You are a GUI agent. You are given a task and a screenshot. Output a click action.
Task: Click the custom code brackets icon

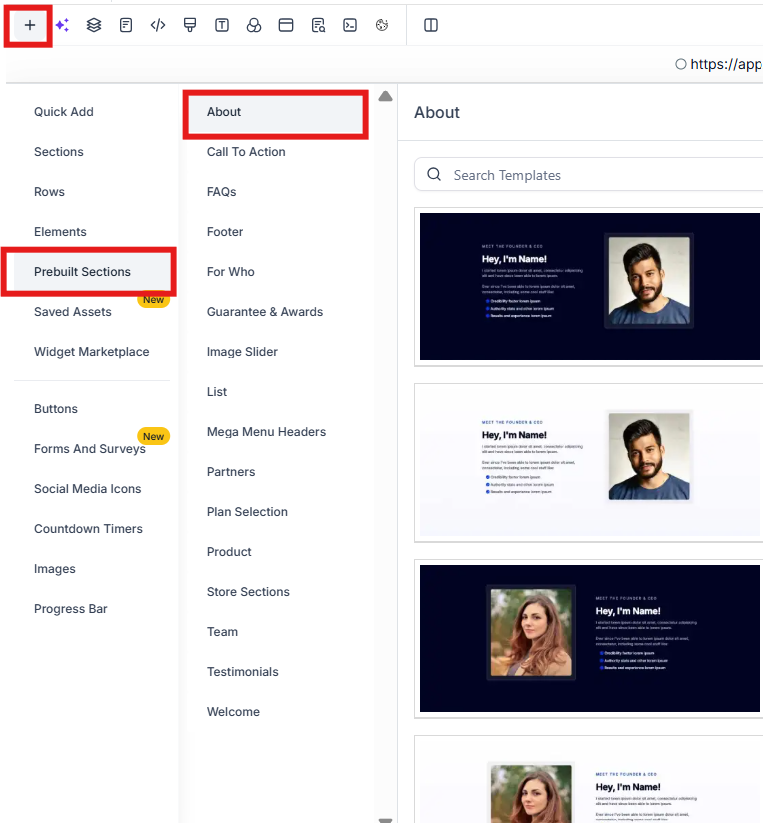(158, 25)
